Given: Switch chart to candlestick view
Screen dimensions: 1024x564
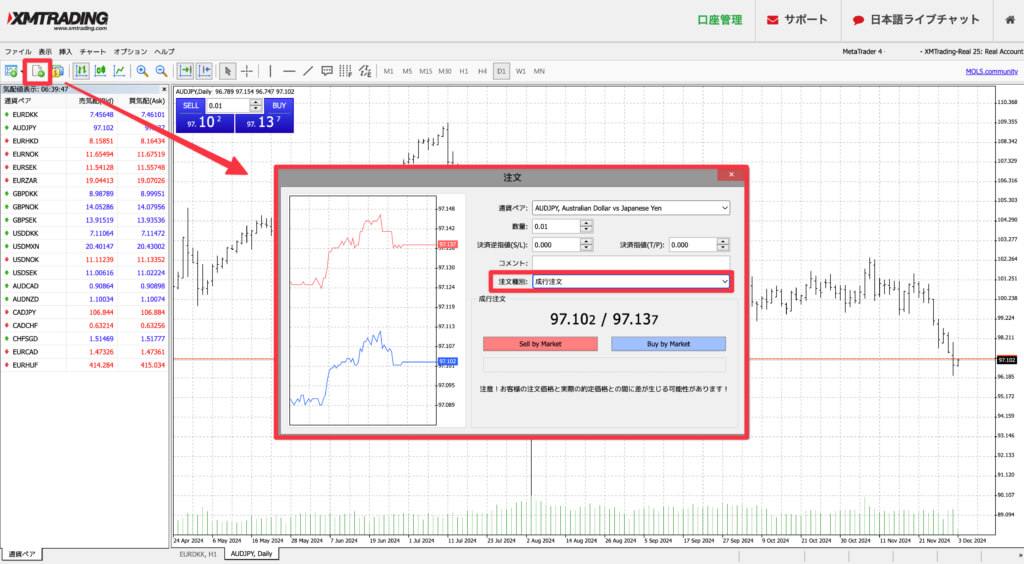Looking at the screenshot, I should click(100, 71).
